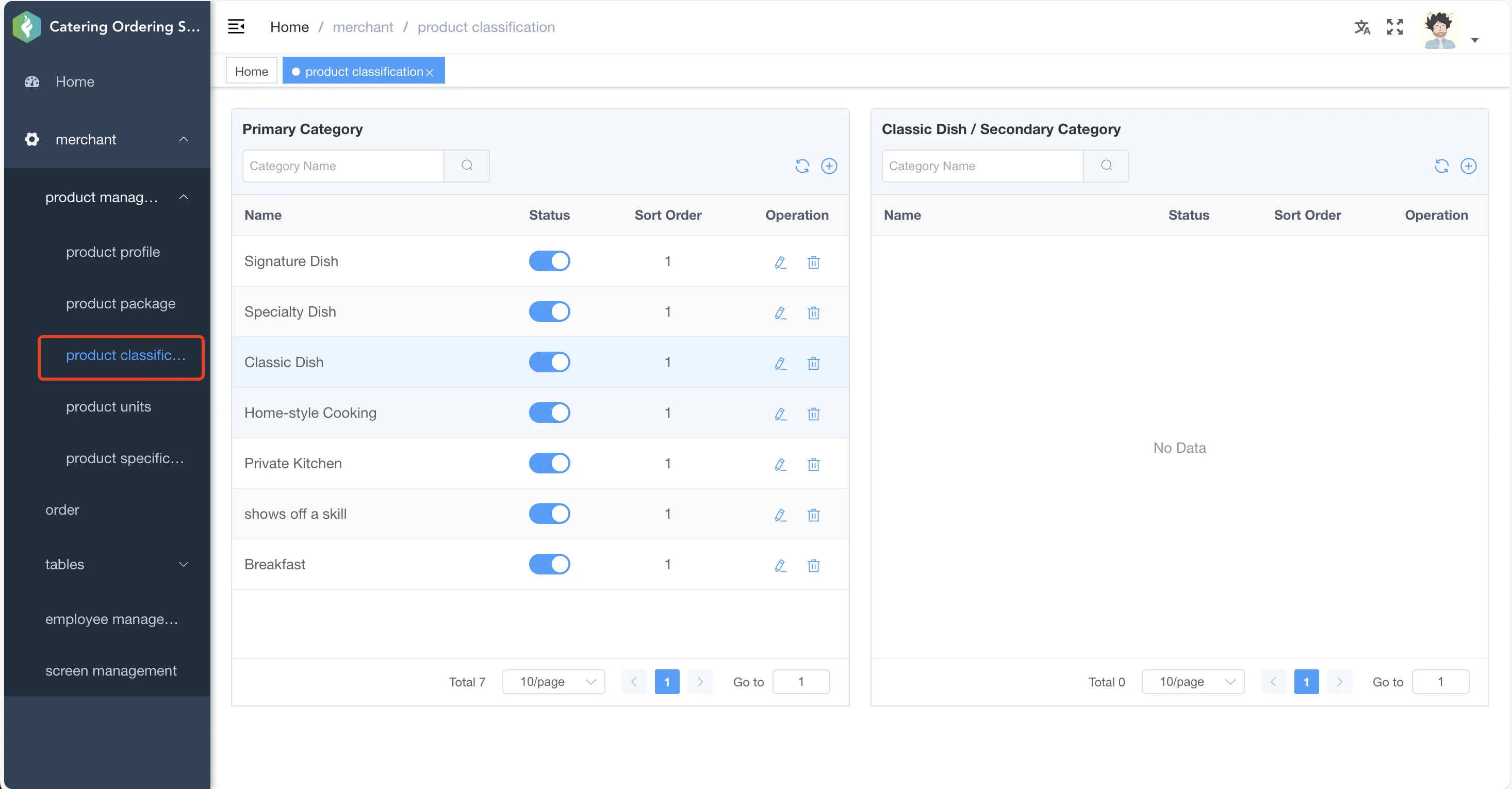Enter fullscreen mode via the expand icon
Image resolution: width=1512 pixels, height=789 pixels.
[x=1394, y=27]
